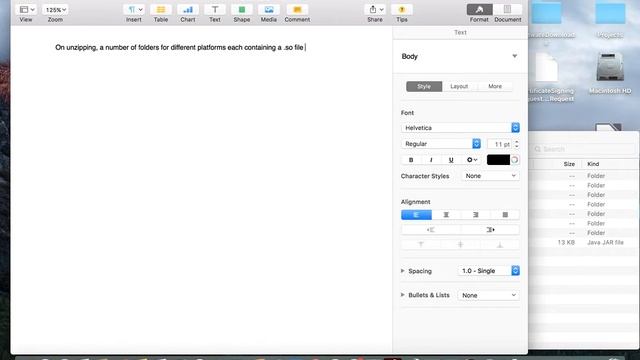Toggle Bold formatting
This screenshot has height=360, width=640.
411,160
